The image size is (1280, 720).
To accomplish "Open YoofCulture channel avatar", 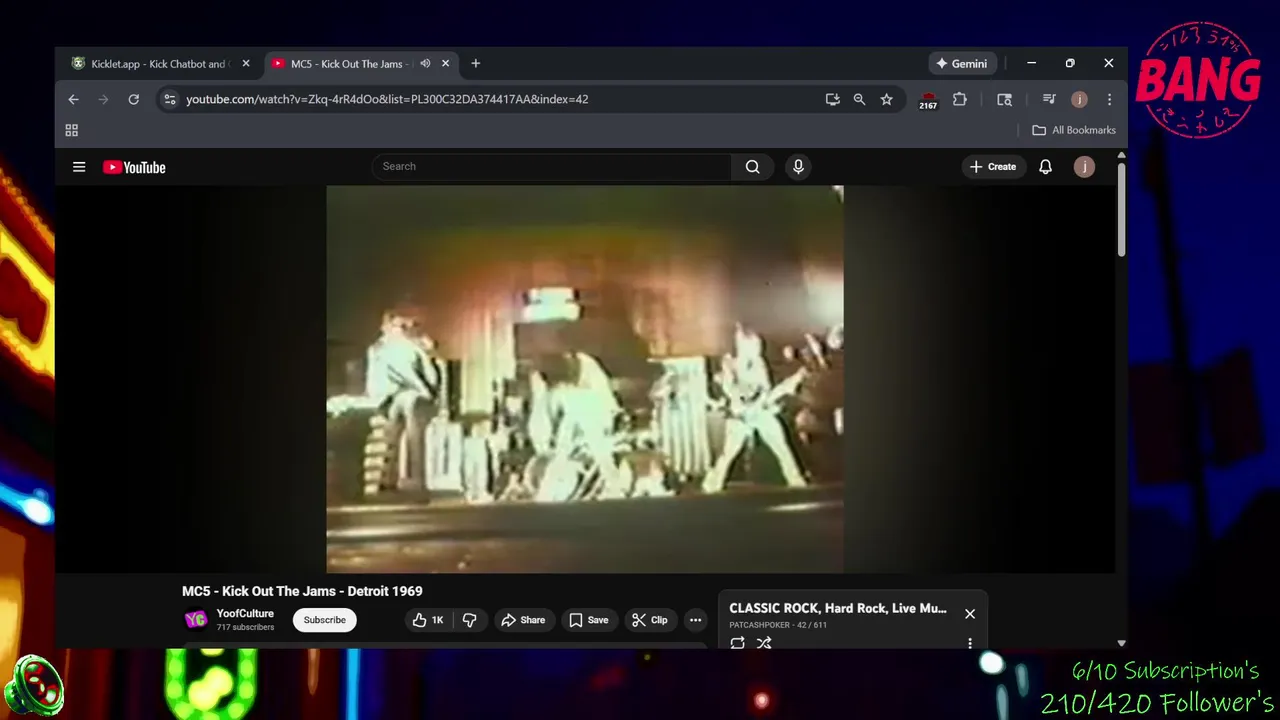I will point(196,620).
